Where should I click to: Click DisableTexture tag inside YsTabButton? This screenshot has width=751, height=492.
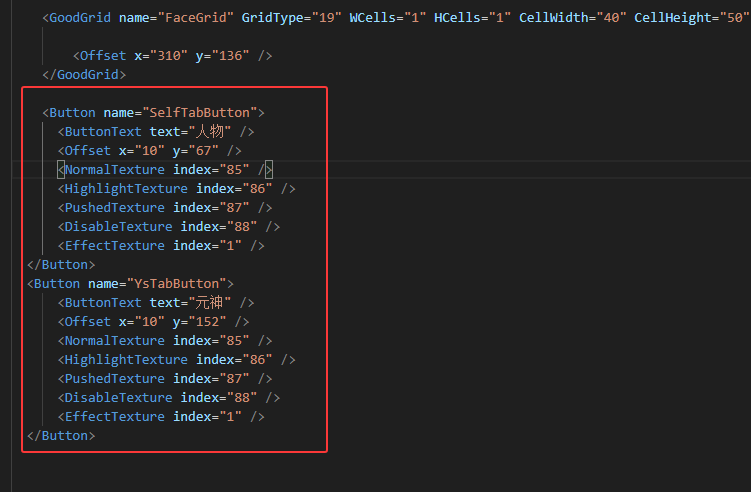pyautogui.click(x=118, y=398)
